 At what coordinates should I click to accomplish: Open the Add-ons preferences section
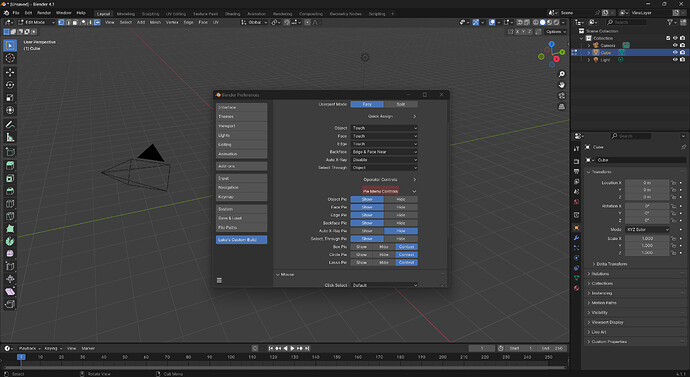[x=241, y=166]
